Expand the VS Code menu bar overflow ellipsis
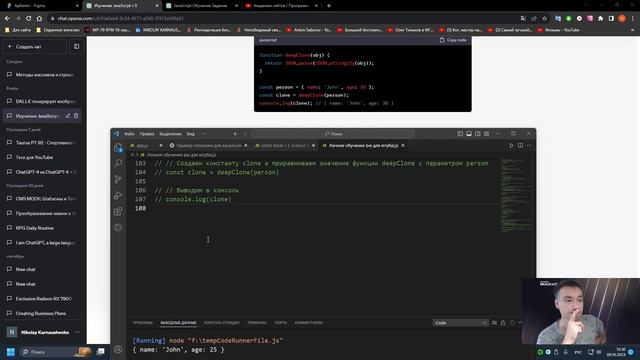Screen dimensions: 640x360 pyautogui.click(x=204, y=133)
